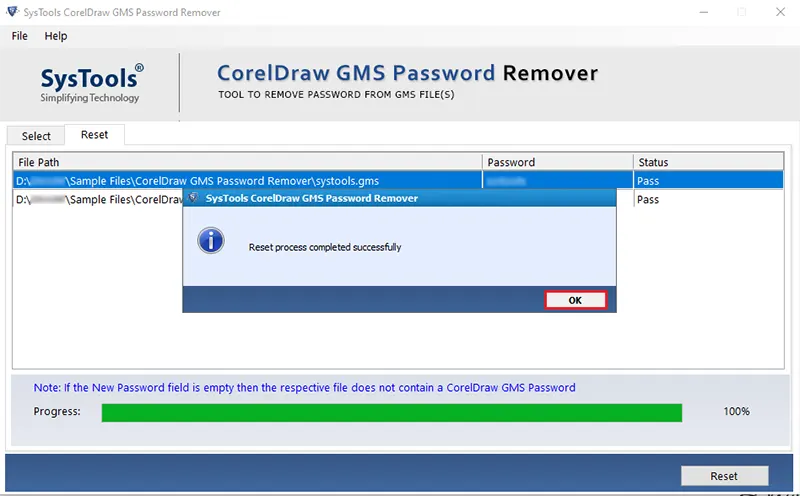Select the second file row
Image resolution: width=800 pixels, height=496 pixels.
[x=398, y=199]
